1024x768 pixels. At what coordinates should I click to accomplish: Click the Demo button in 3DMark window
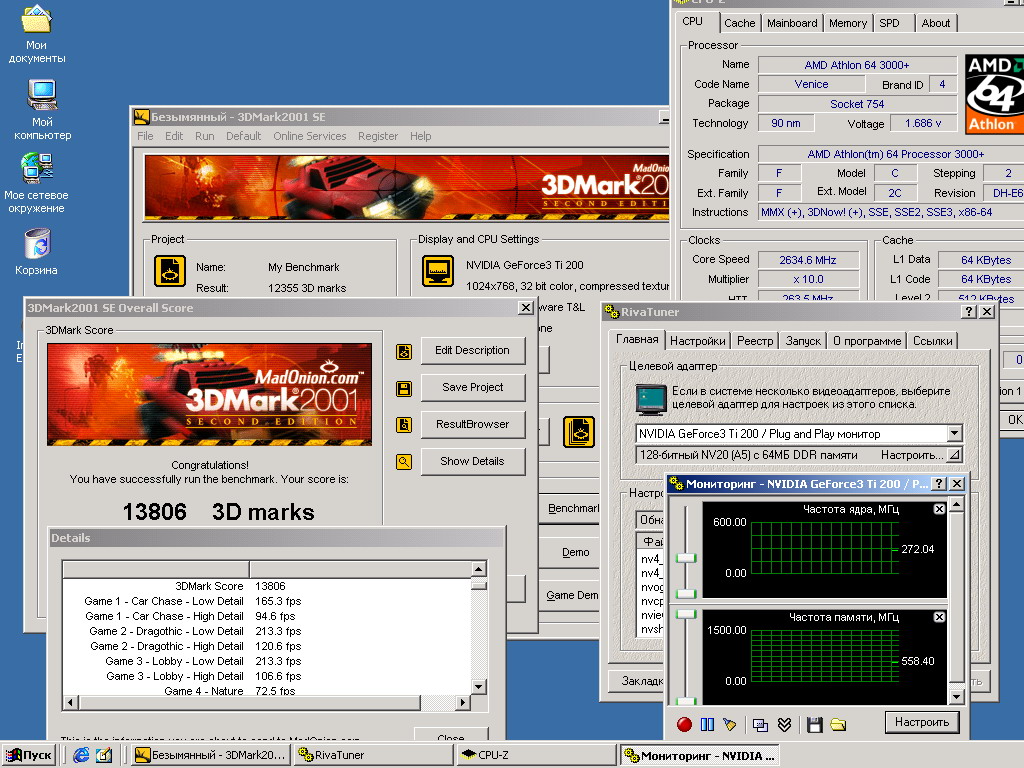(569, 552)
